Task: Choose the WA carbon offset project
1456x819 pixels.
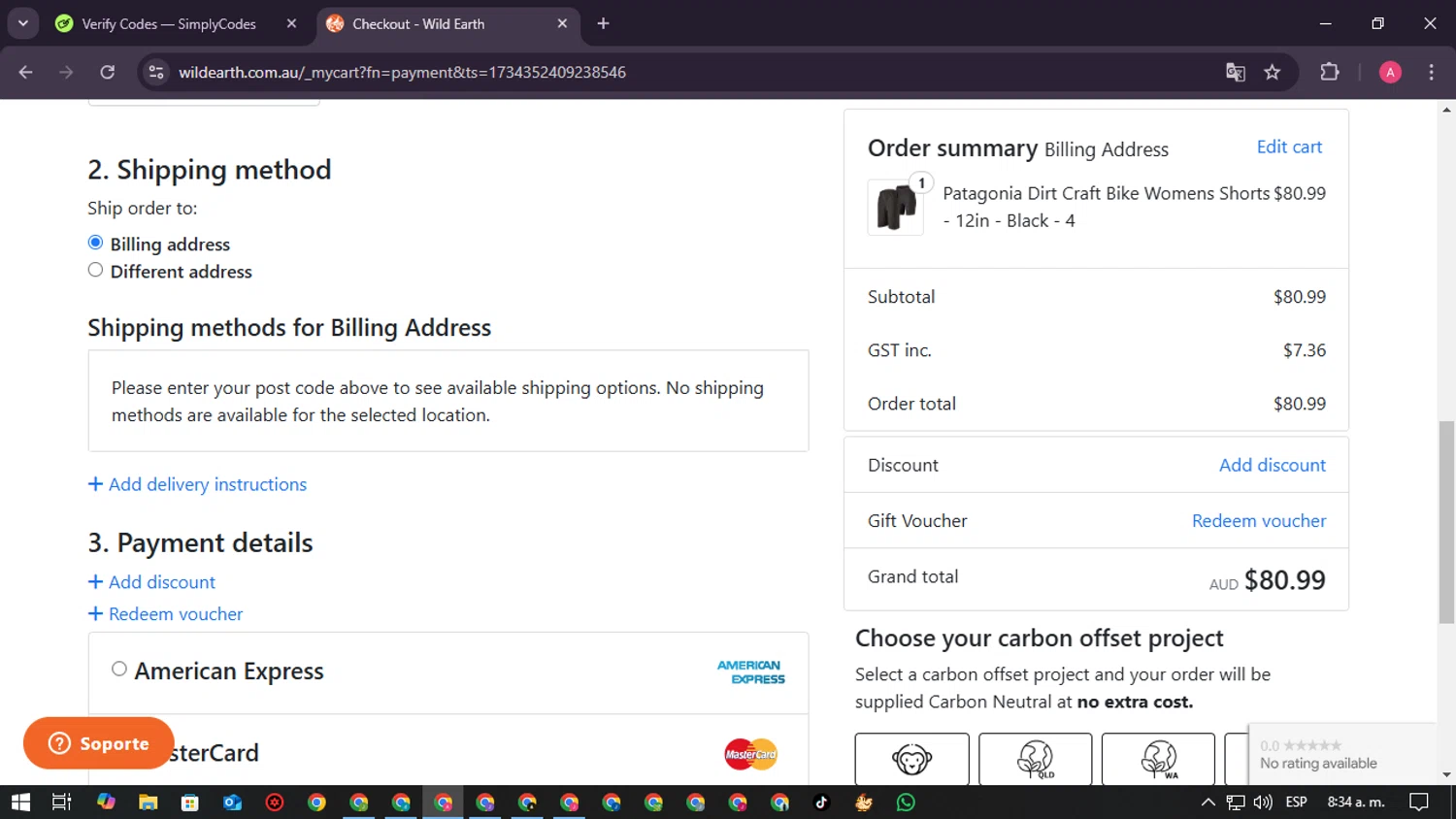Action: point(1158,759)
